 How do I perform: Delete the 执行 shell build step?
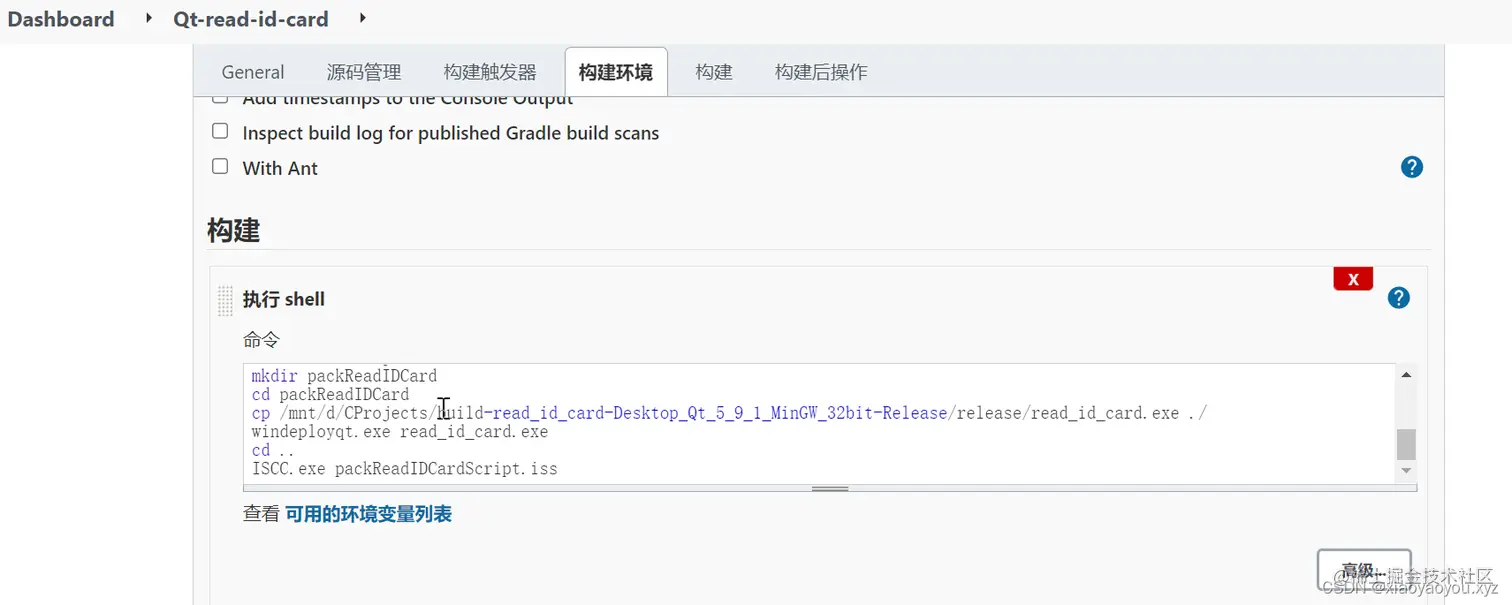click(1353, 279)
